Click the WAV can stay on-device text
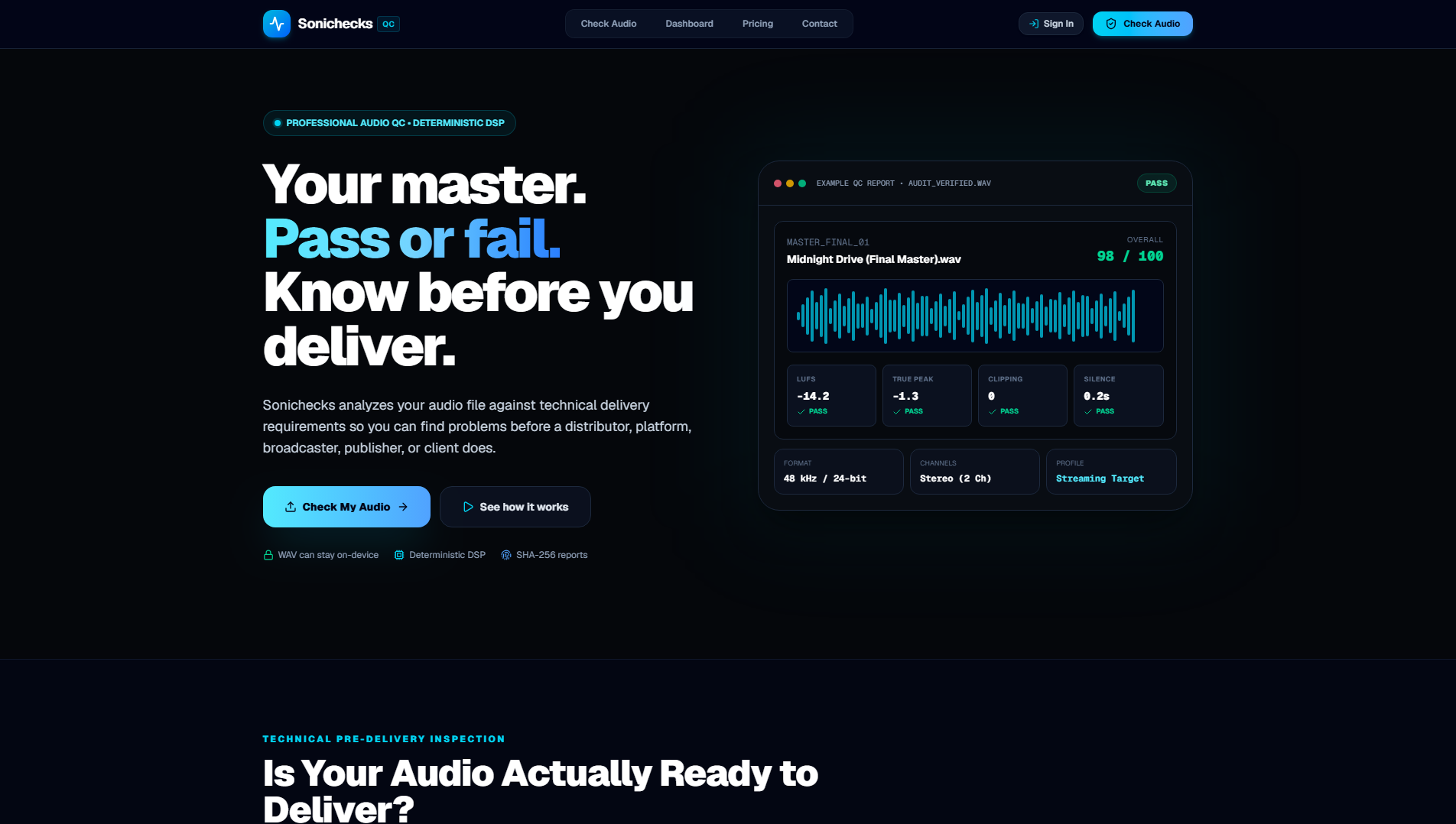 (328, 555)
